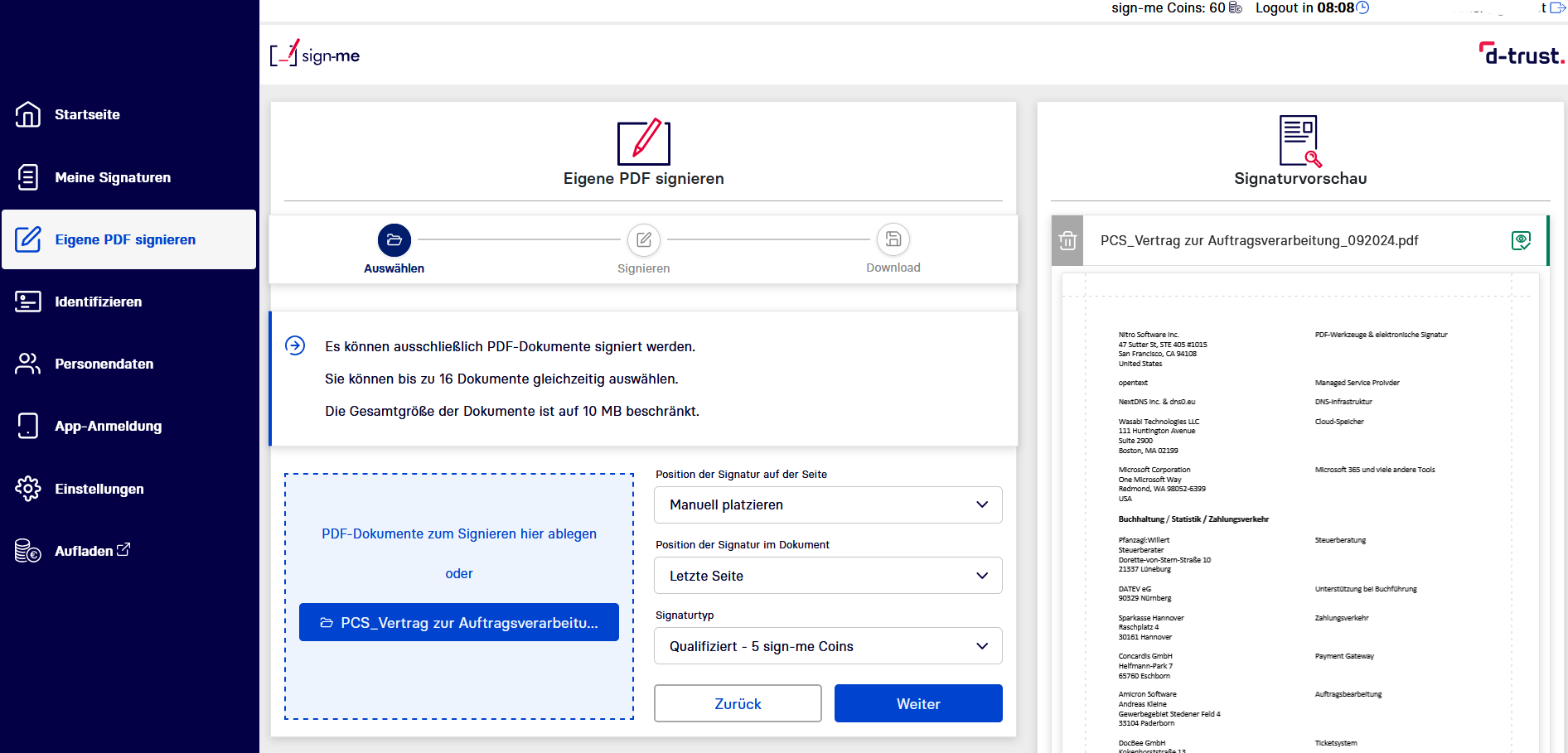Click the logout icon in the top bar
Viewport: 1568px width, 753px height.
coord(1557,7)
